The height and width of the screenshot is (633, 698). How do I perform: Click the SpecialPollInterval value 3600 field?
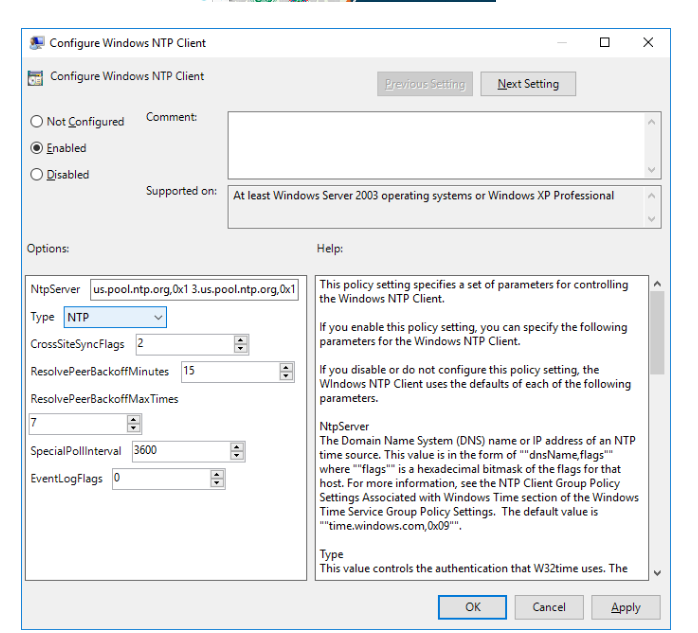point(181,451)
